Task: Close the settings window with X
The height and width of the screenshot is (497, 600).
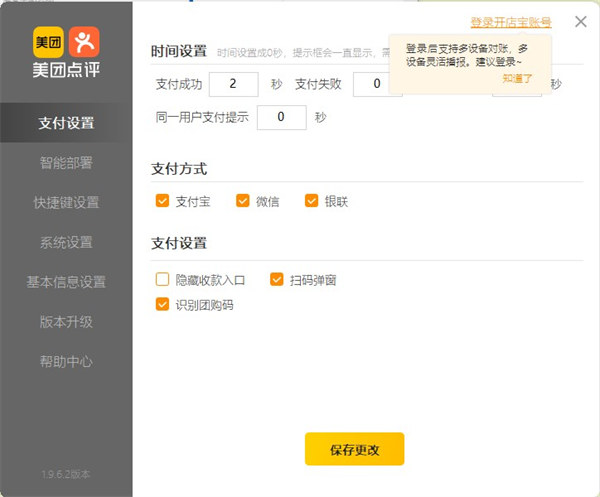Action: (x=581, y=21)
